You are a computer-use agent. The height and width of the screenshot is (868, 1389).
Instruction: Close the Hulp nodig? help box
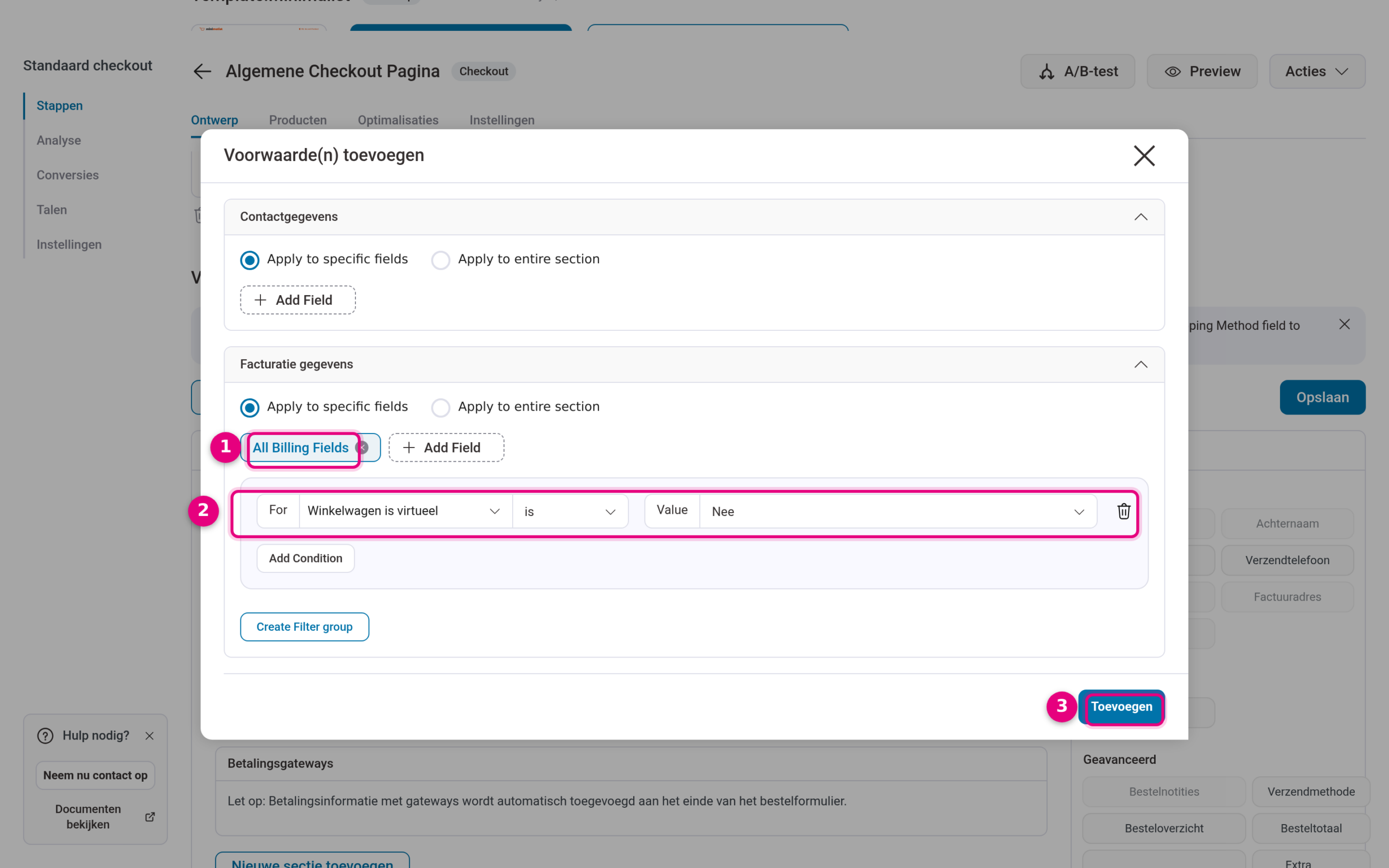click(149, 736)
